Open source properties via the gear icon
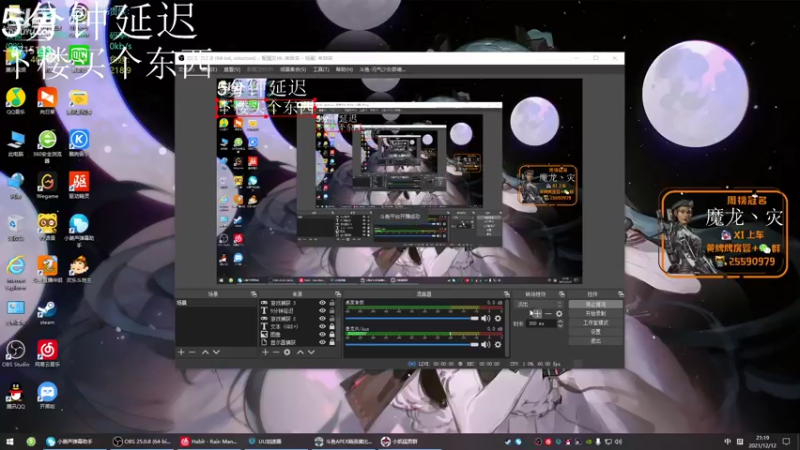The image size is (800, 450). pos(287,352)
